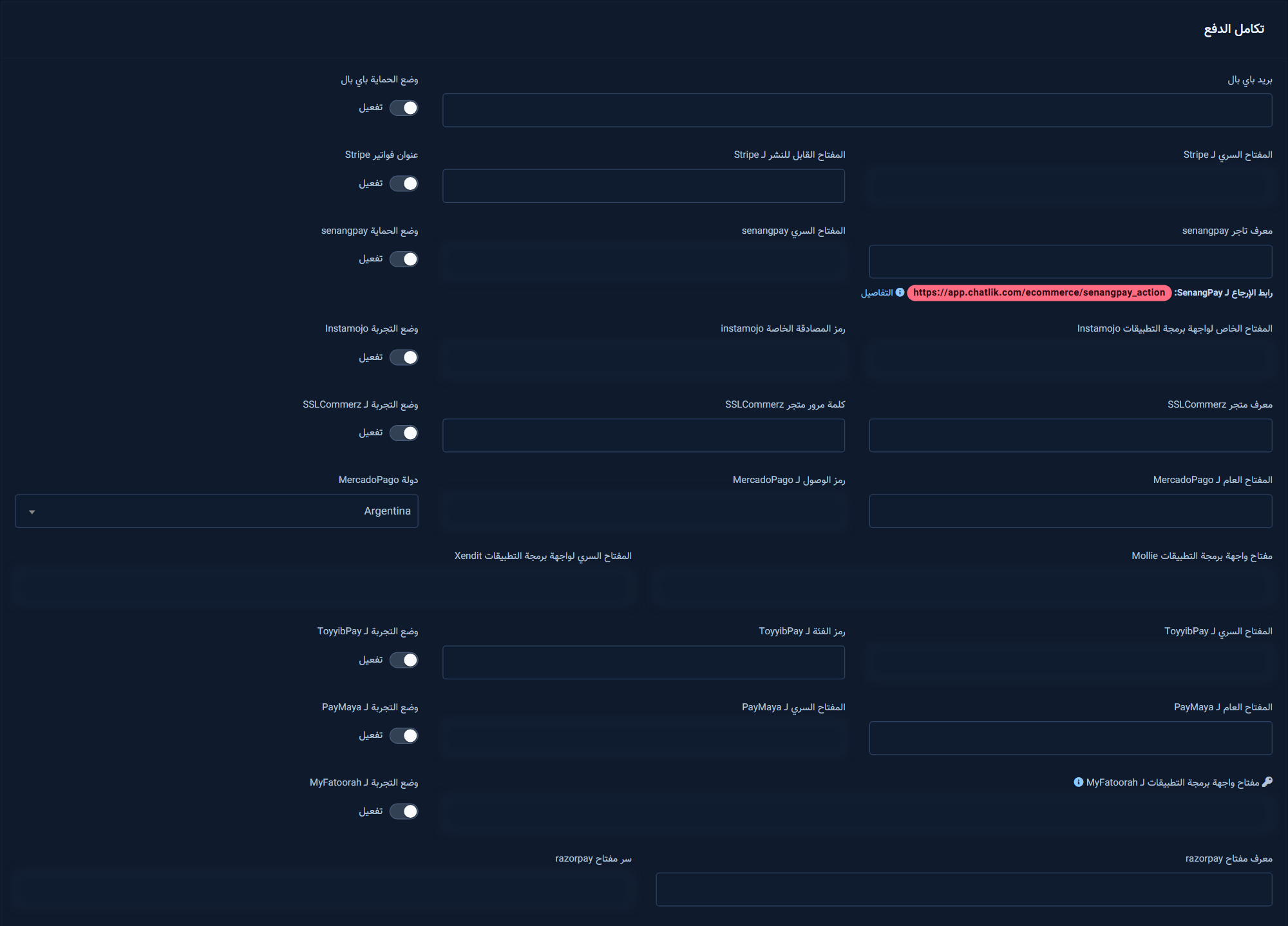
Task: Click the PayMaya secret key field
Action: pos(644,738)
